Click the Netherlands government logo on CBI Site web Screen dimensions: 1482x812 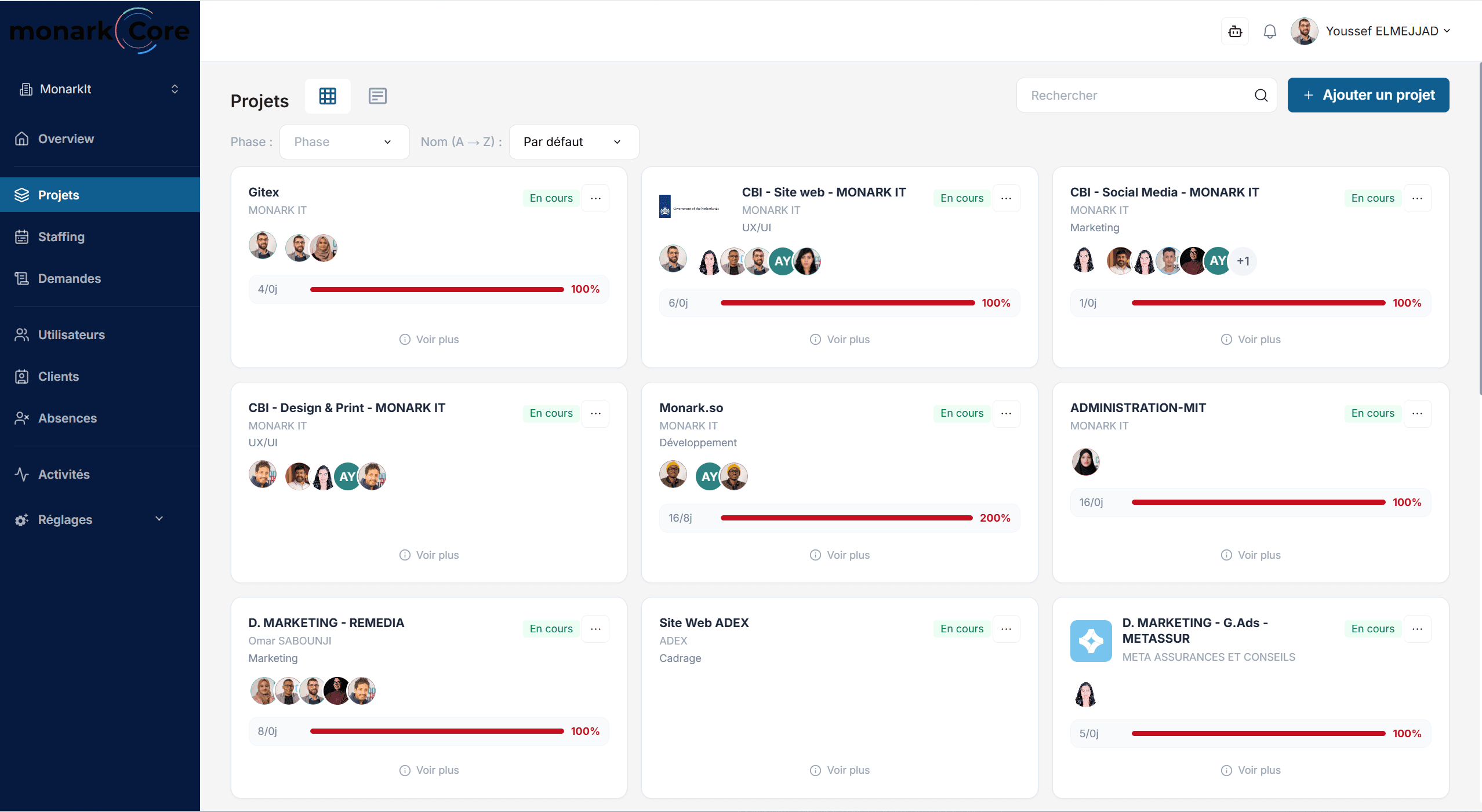690,207
